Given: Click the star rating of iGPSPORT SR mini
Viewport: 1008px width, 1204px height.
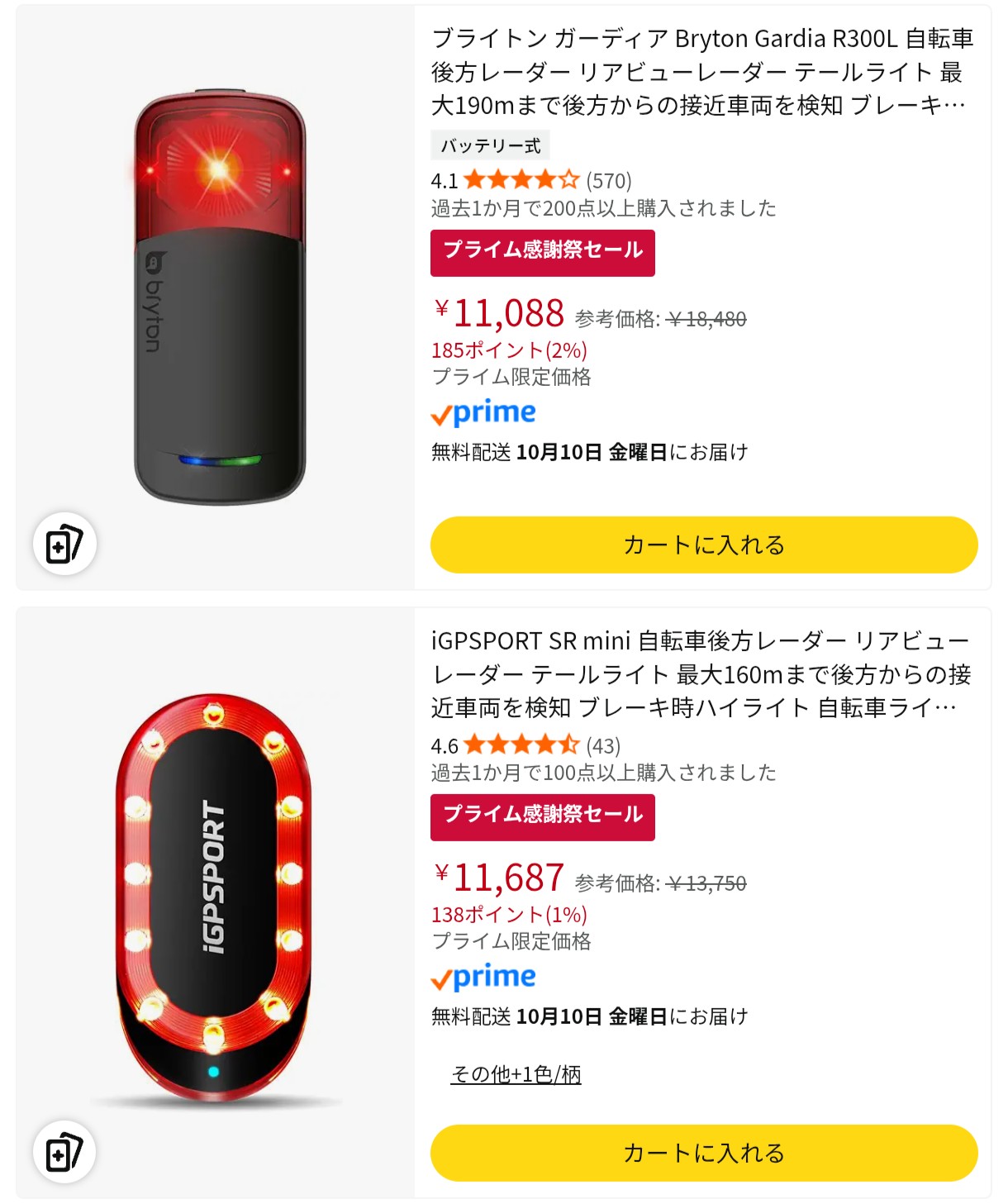Looking at the screenshot, I should [x=521, y=745].
